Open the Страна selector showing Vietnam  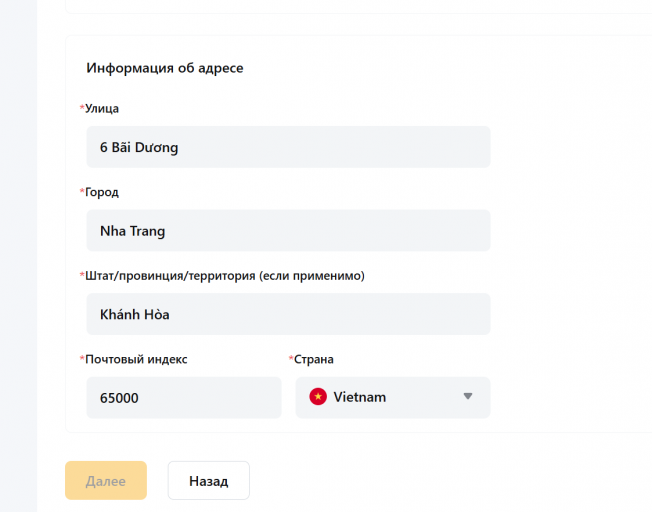pos(393,397)
